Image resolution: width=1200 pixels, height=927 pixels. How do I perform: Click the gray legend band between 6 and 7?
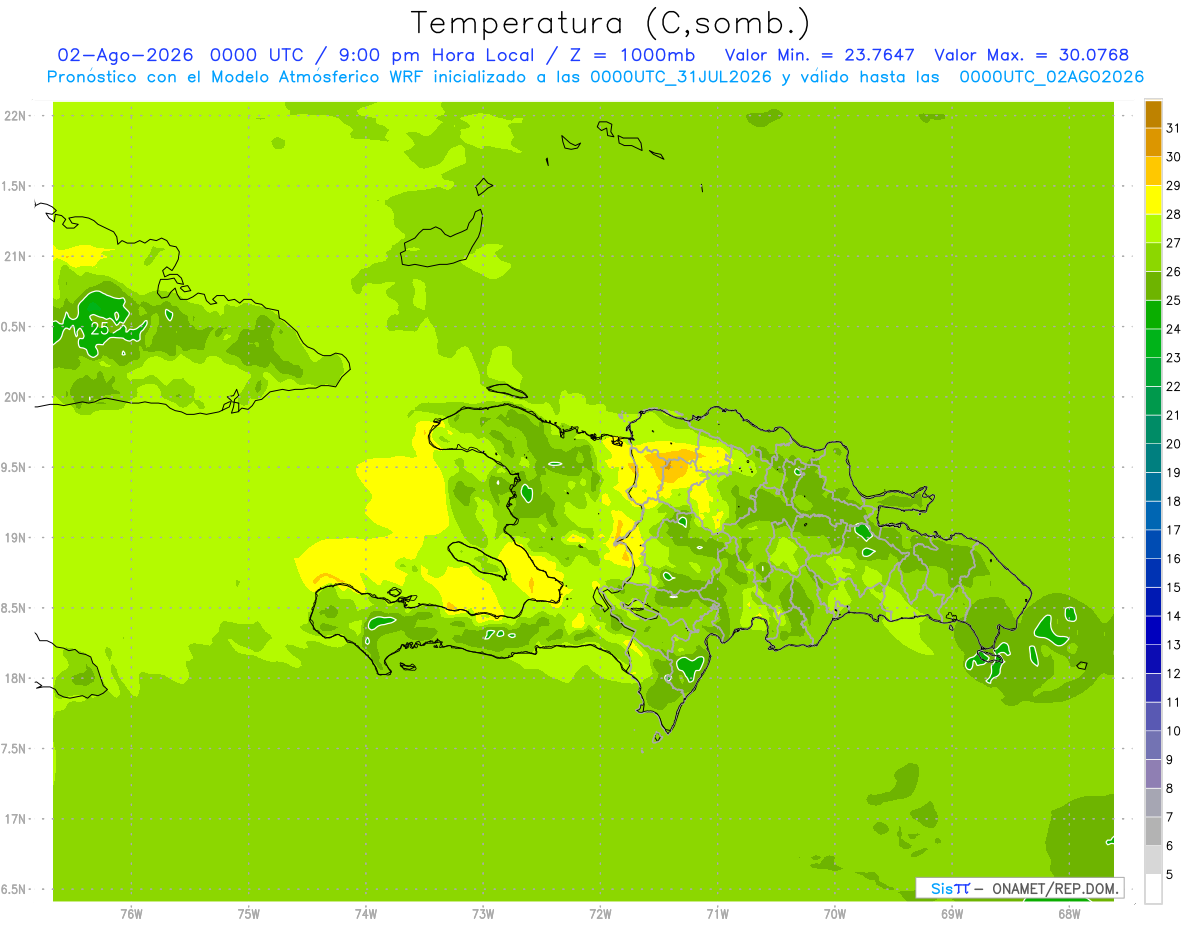coord(1153,831)
